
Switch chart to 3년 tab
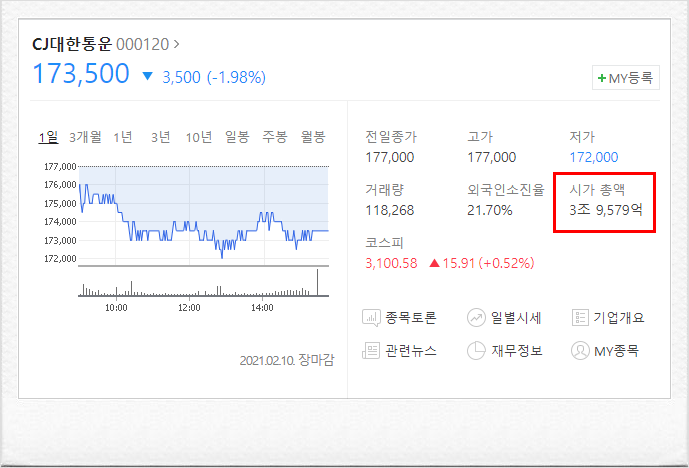[161, 137]
